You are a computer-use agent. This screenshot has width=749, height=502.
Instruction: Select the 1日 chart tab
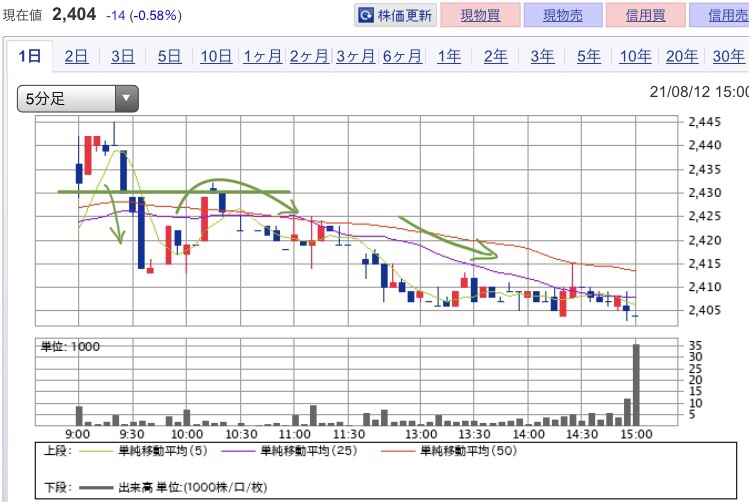point(30,56)
